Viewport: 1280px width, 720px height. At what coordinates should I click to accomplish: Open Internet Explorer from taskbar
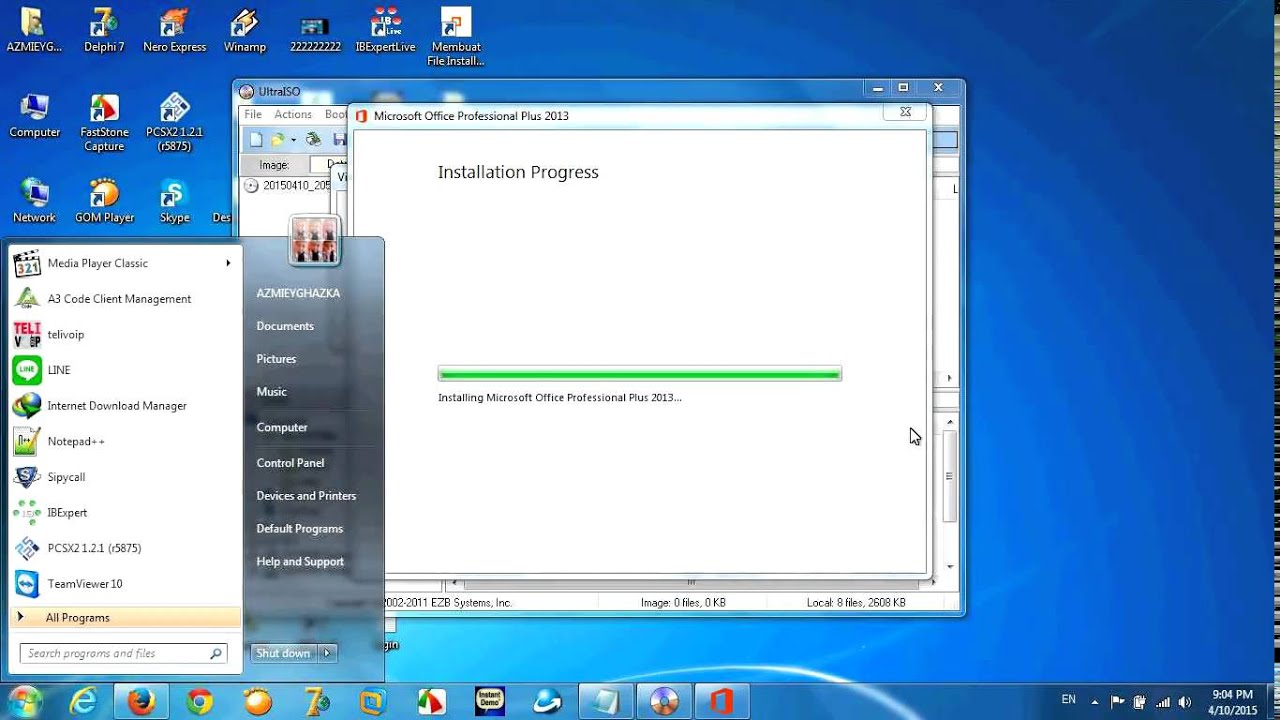[x=84, y=702]
